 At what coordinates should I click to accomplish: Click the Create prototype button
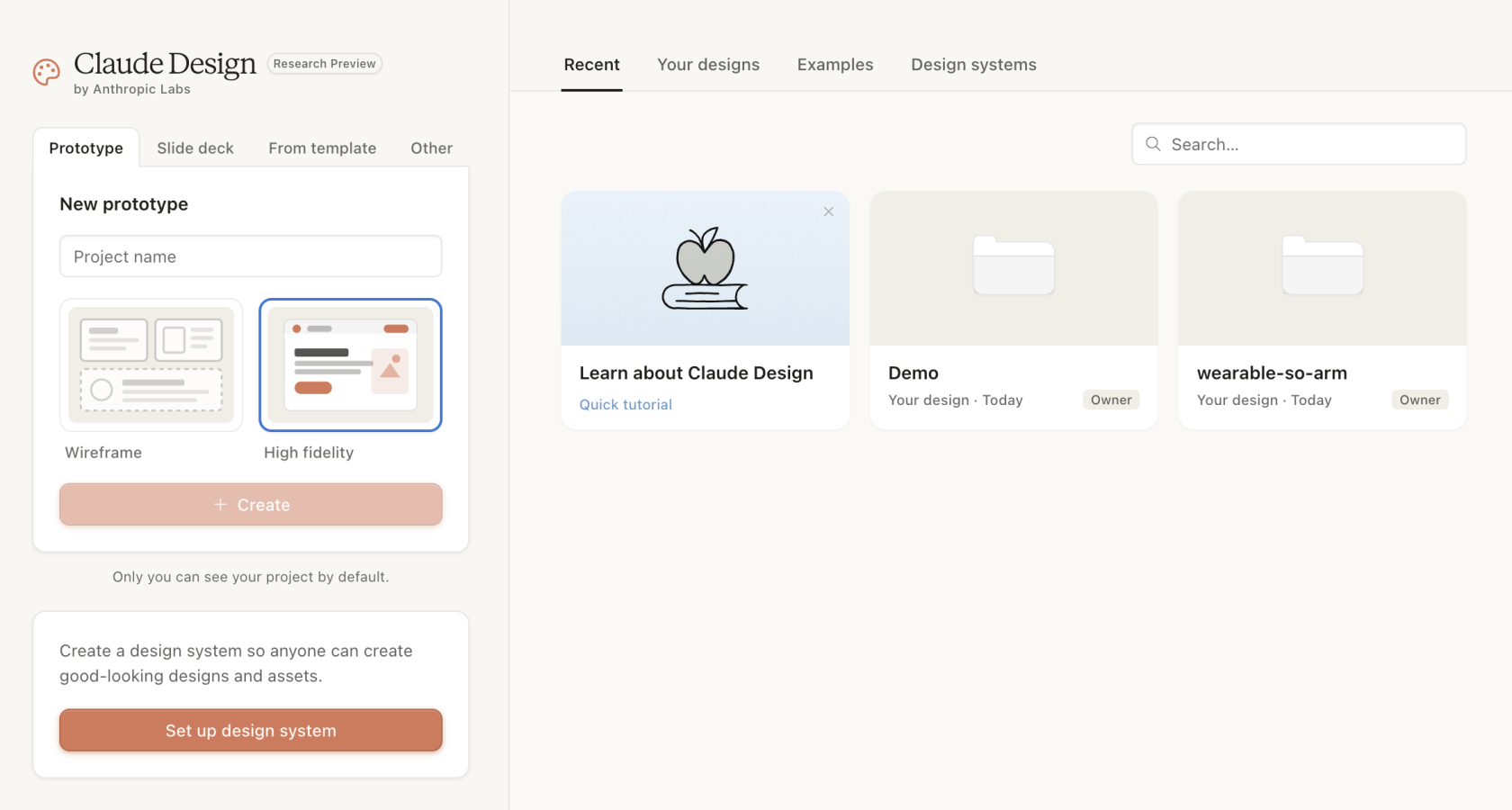251,505
